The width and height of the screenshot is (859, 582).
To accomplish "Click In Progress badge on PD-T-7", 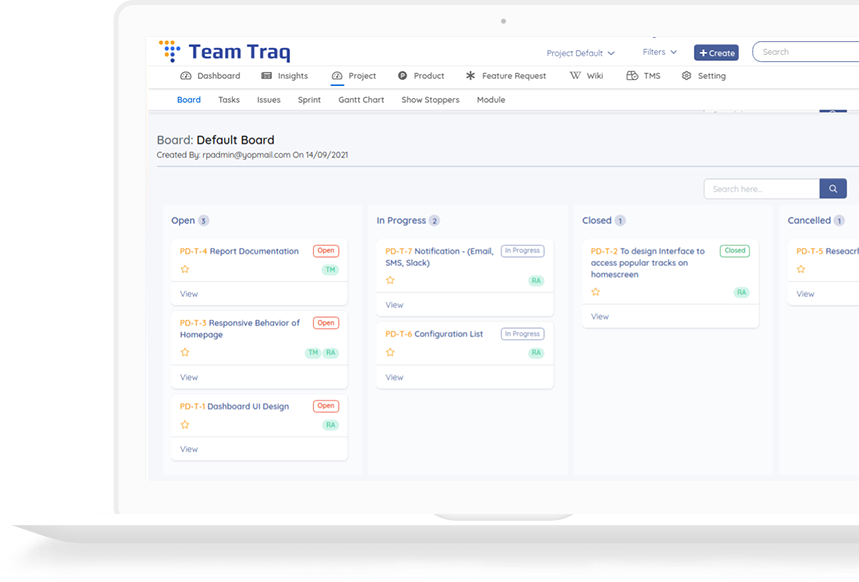I will point(523,251).
